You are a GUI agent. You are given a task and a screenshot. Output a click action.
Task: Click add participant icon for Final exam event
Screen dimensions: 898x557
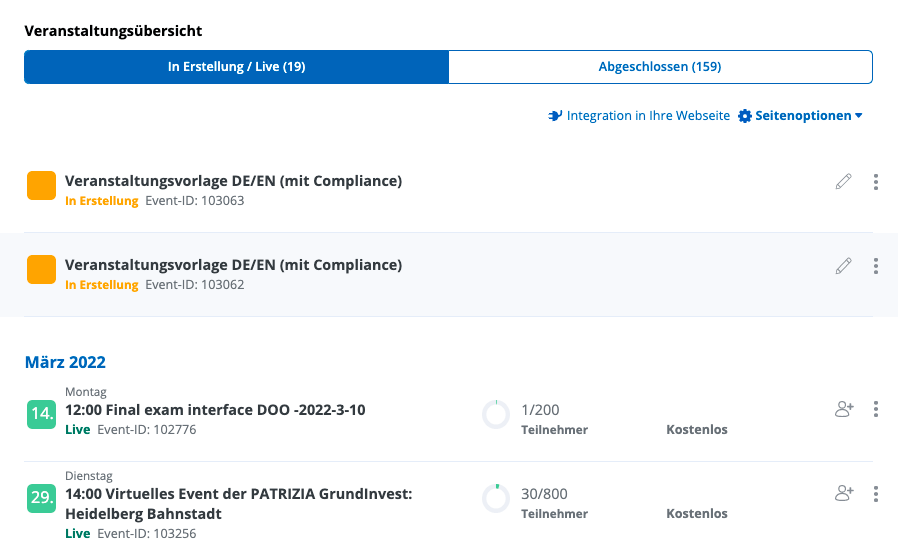[x=844, y=409]
